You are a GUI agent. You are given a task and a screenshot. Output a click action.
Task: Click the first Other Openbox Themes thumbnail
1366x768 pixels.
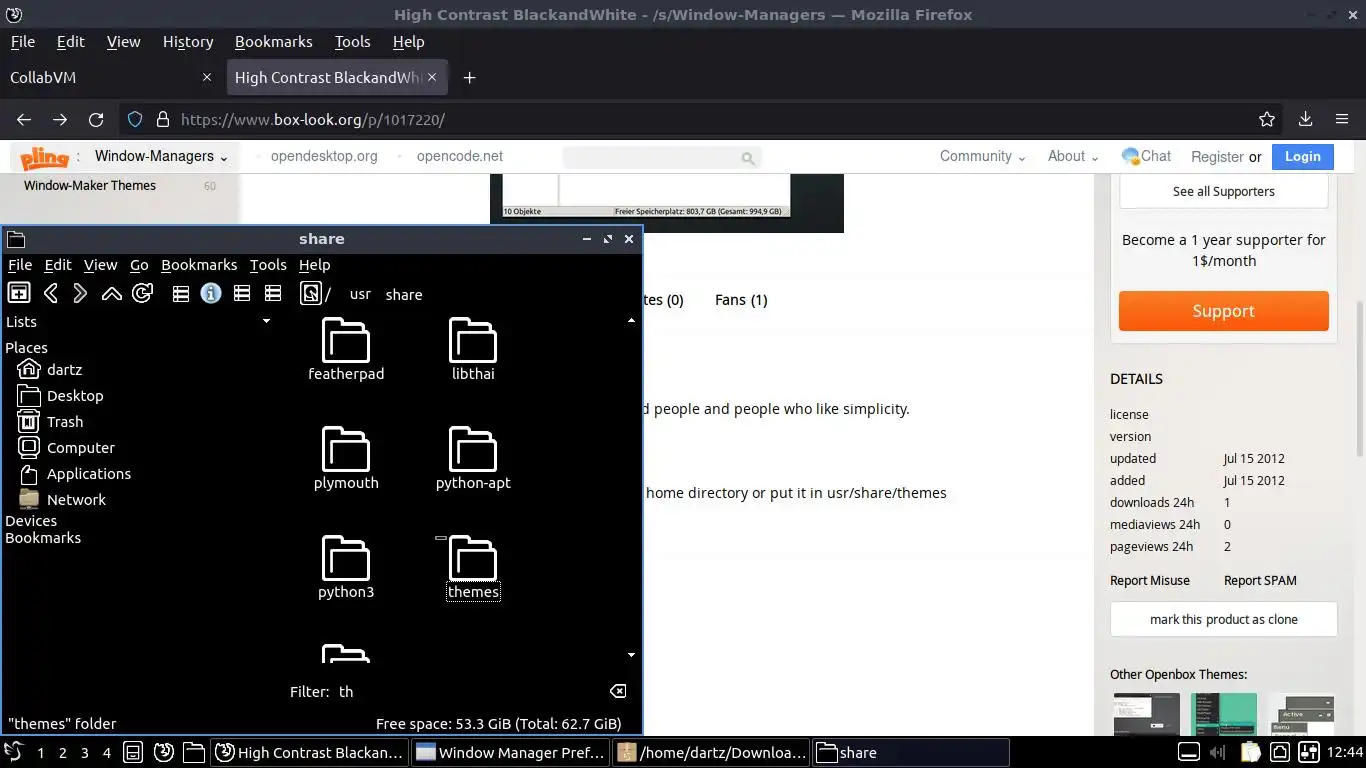(1147, 714)
